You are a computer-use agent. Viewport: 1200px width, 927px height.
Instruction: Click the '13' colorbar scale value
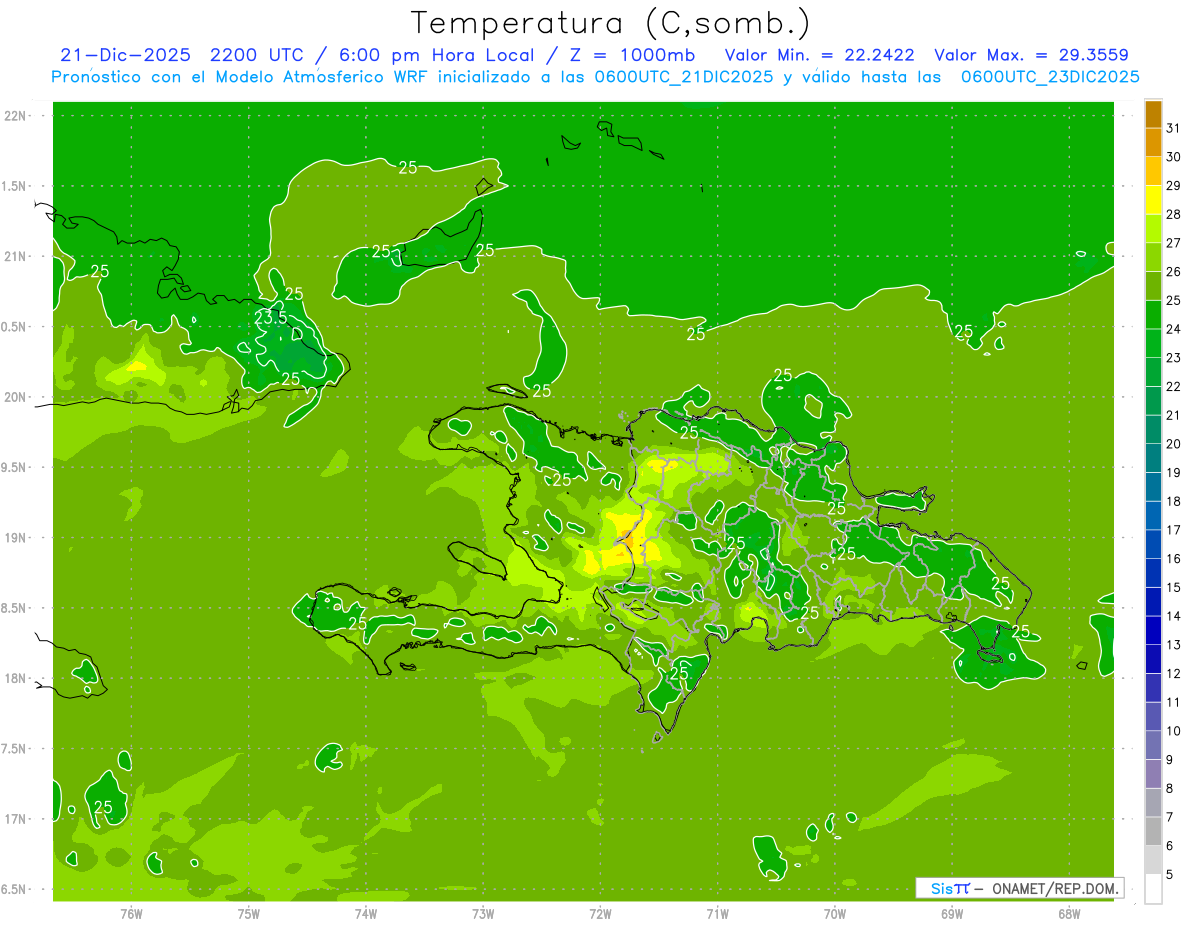1173,645
